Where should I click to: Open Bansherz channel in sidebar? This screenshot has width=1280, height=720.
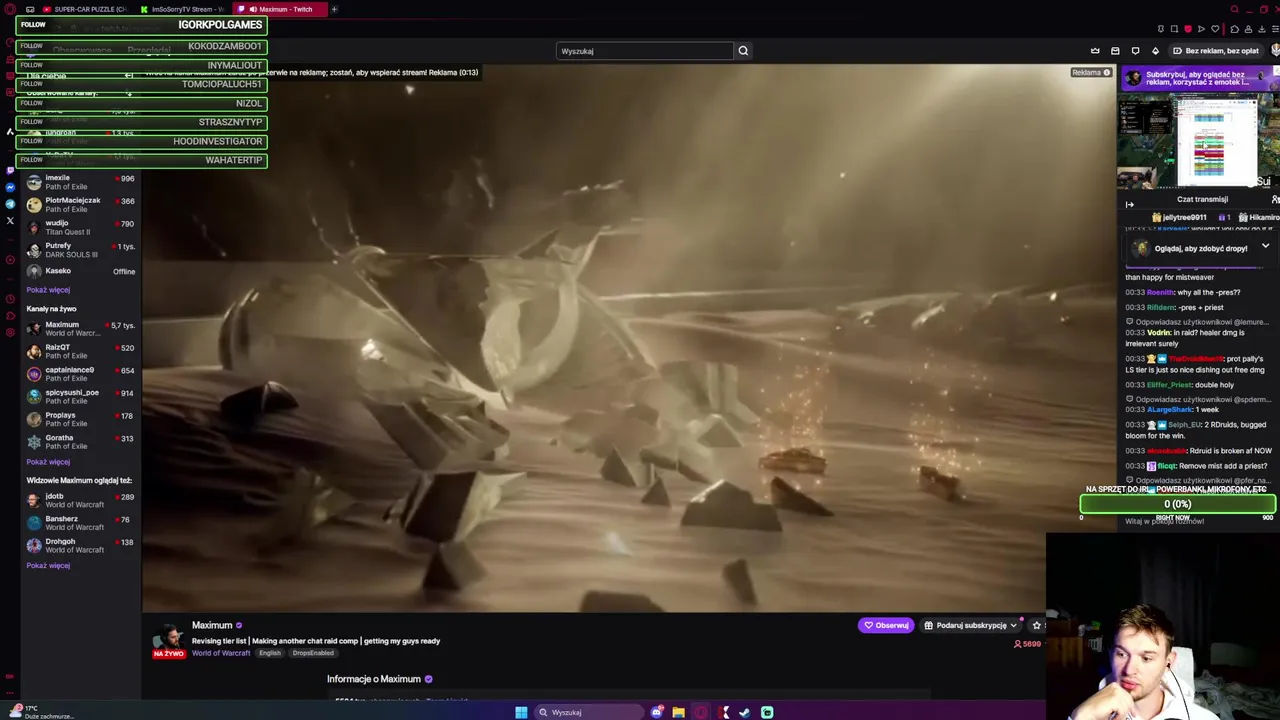(80, 523)
